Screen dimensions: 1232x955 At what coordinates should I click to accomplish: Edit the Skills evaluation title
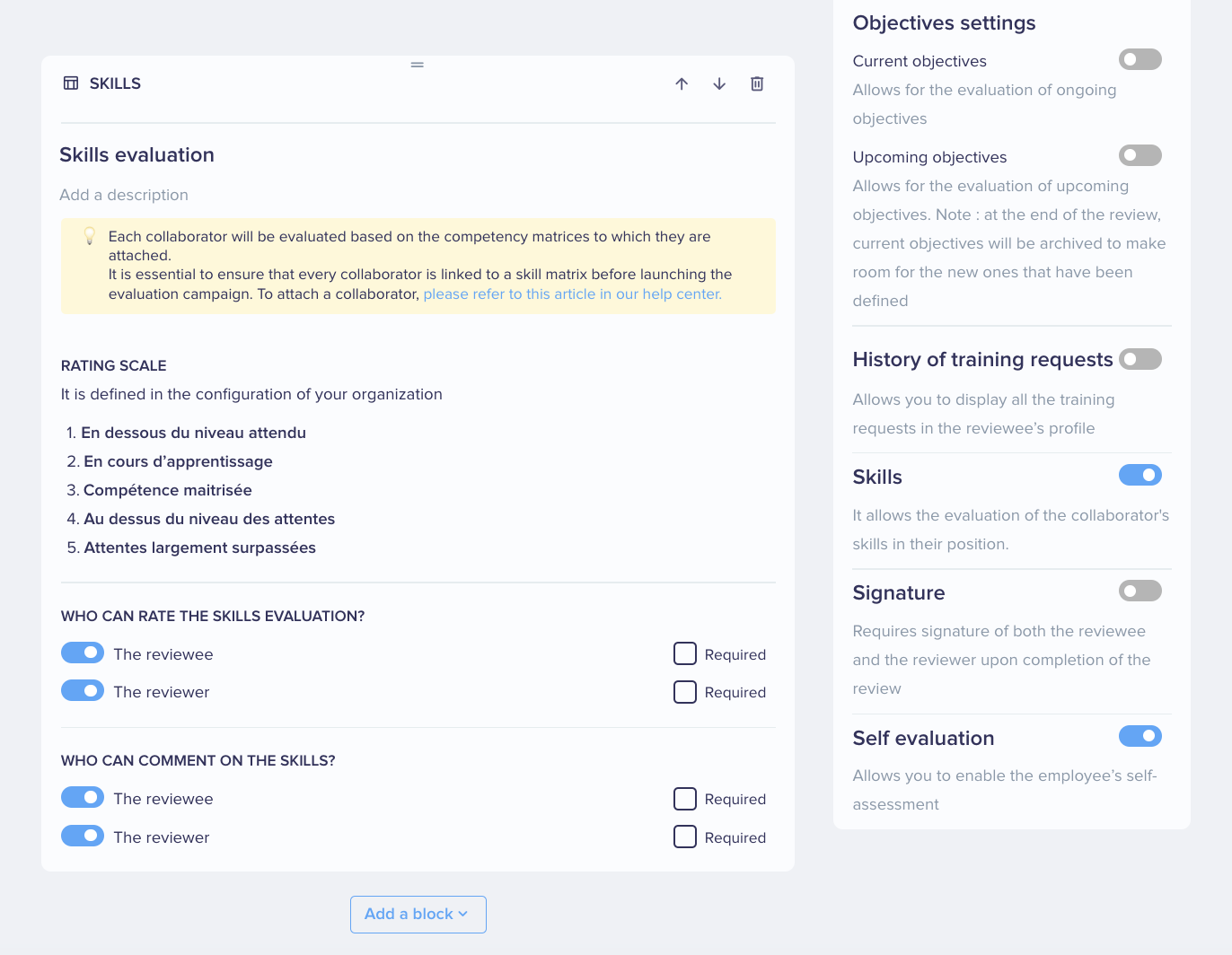[136, 154]
